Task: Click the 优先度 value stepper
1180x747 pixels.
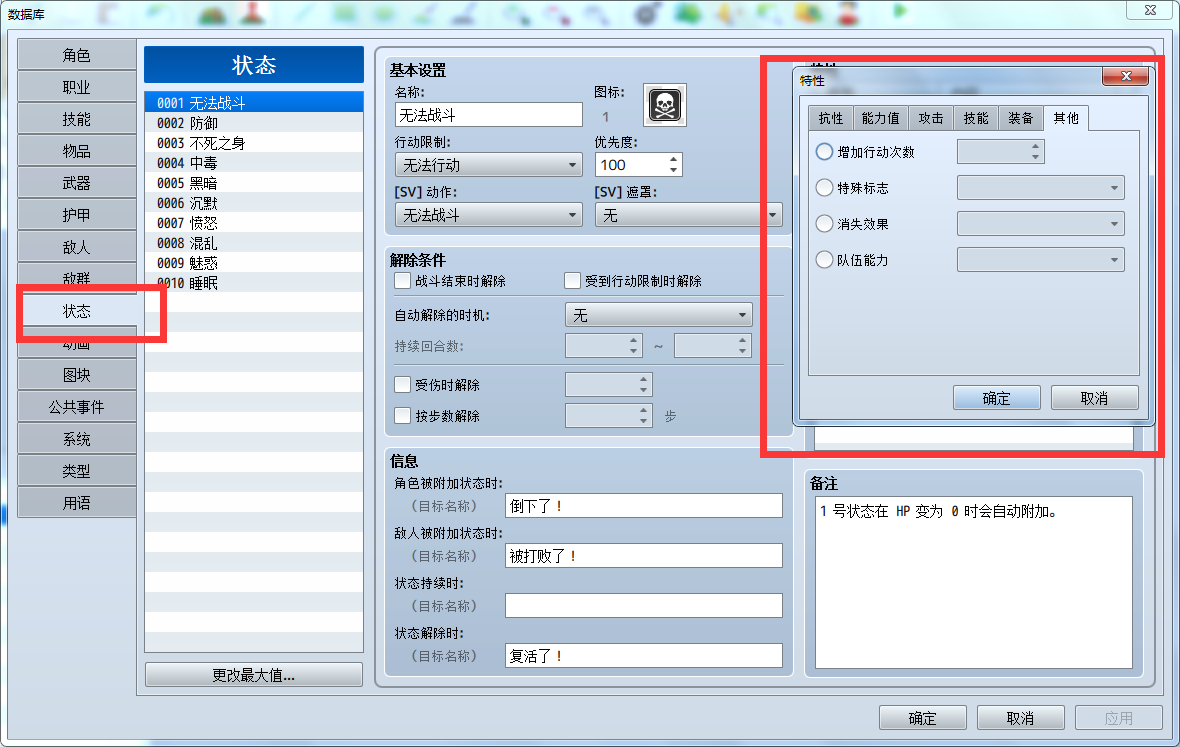Action: [x=673, y=165]
